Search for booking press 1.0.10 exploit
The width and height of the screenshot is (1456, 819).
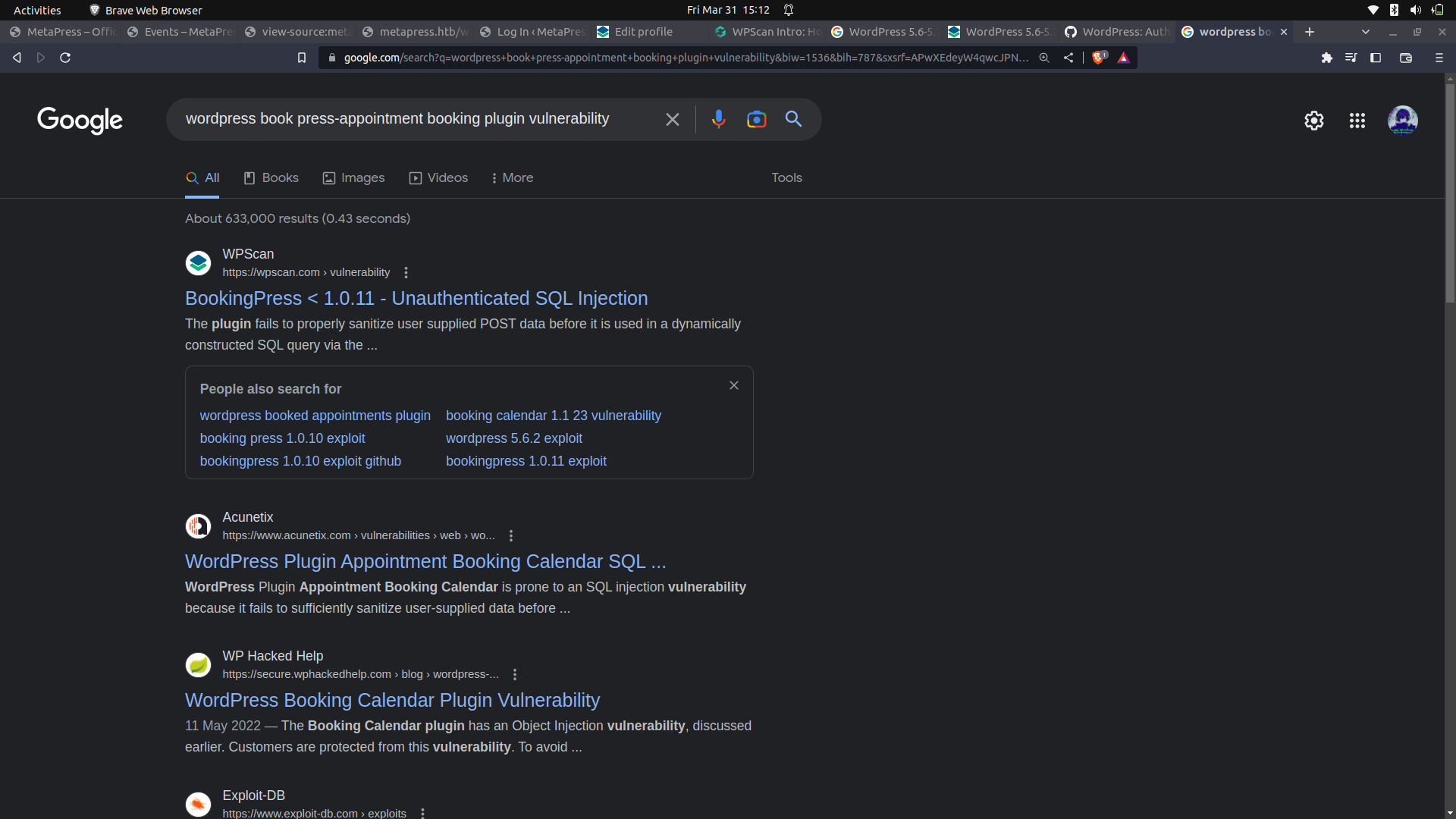click(x=282, y=438)
